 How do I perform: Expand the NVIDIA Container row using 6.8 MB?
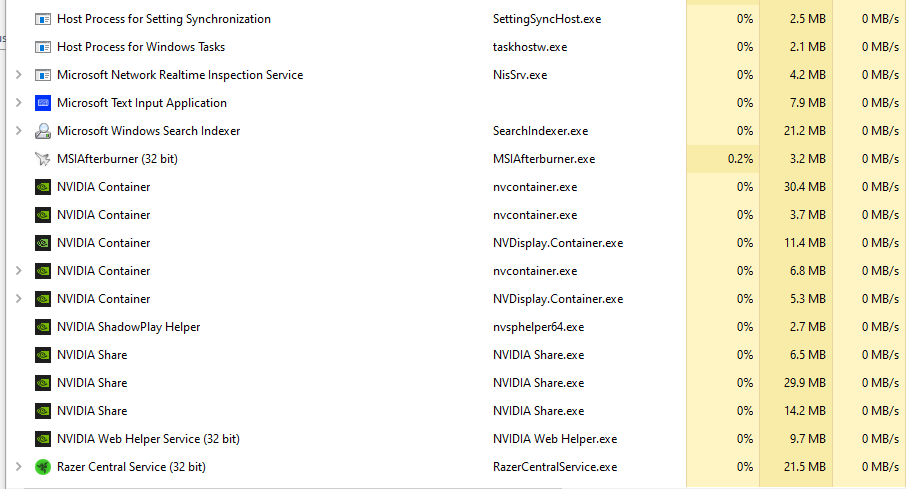coord(18,271)
